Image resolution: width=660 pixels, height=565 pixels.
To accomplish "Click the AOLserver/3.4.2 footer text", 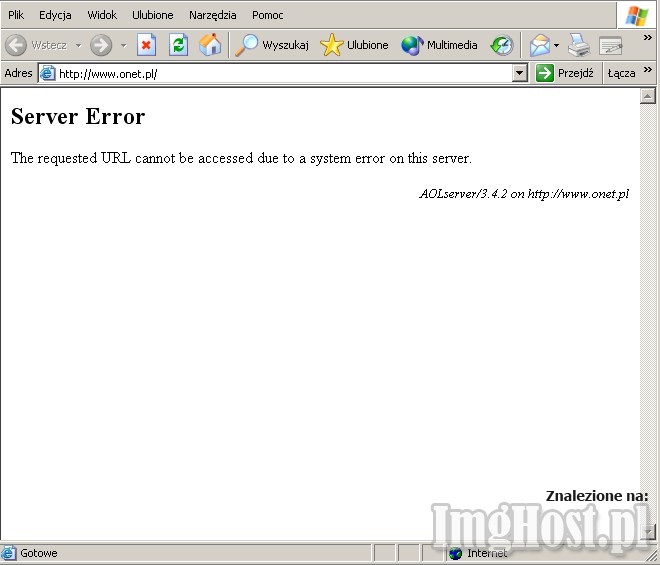I will (x=524, y=194).
